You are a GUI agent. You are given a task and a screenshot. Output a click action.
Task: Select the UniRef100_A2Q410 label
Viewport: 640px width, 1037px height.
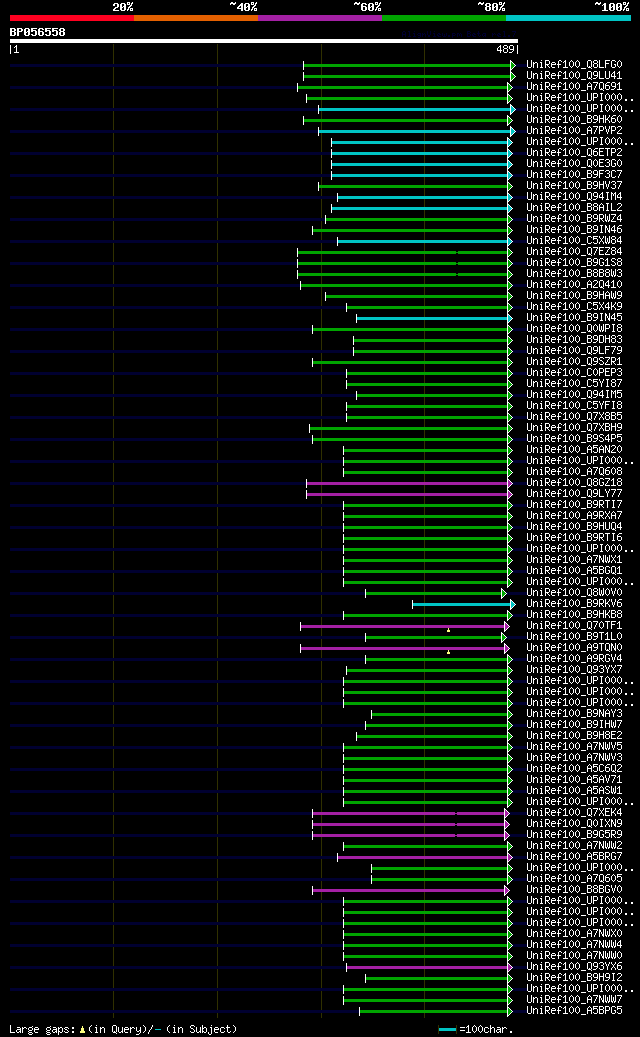point(574,284)
